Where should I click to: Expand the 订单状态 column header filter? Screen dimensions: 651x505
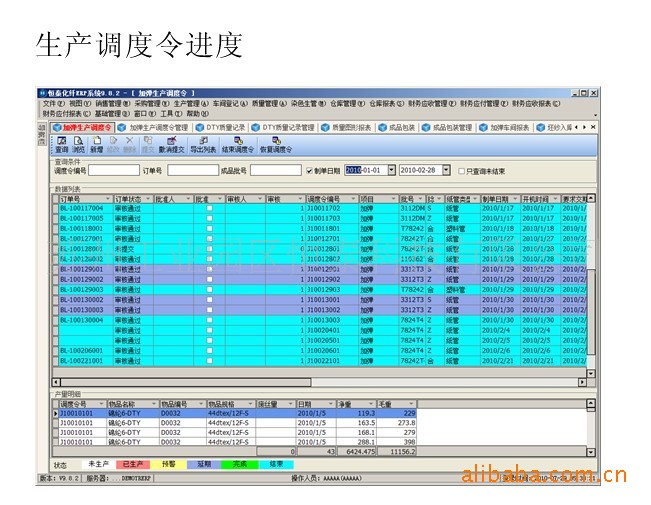(148, 199)
